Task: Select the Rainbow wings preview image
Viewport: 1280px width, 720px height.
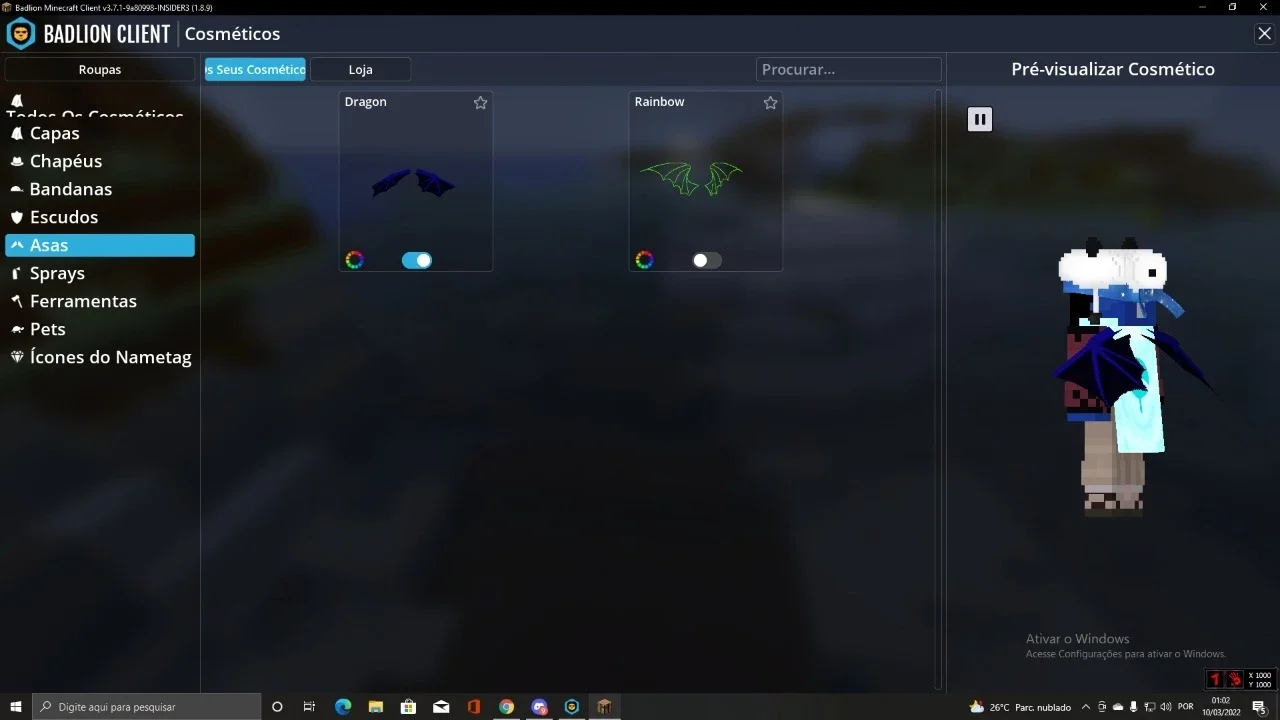Action: tap(691, 178)
